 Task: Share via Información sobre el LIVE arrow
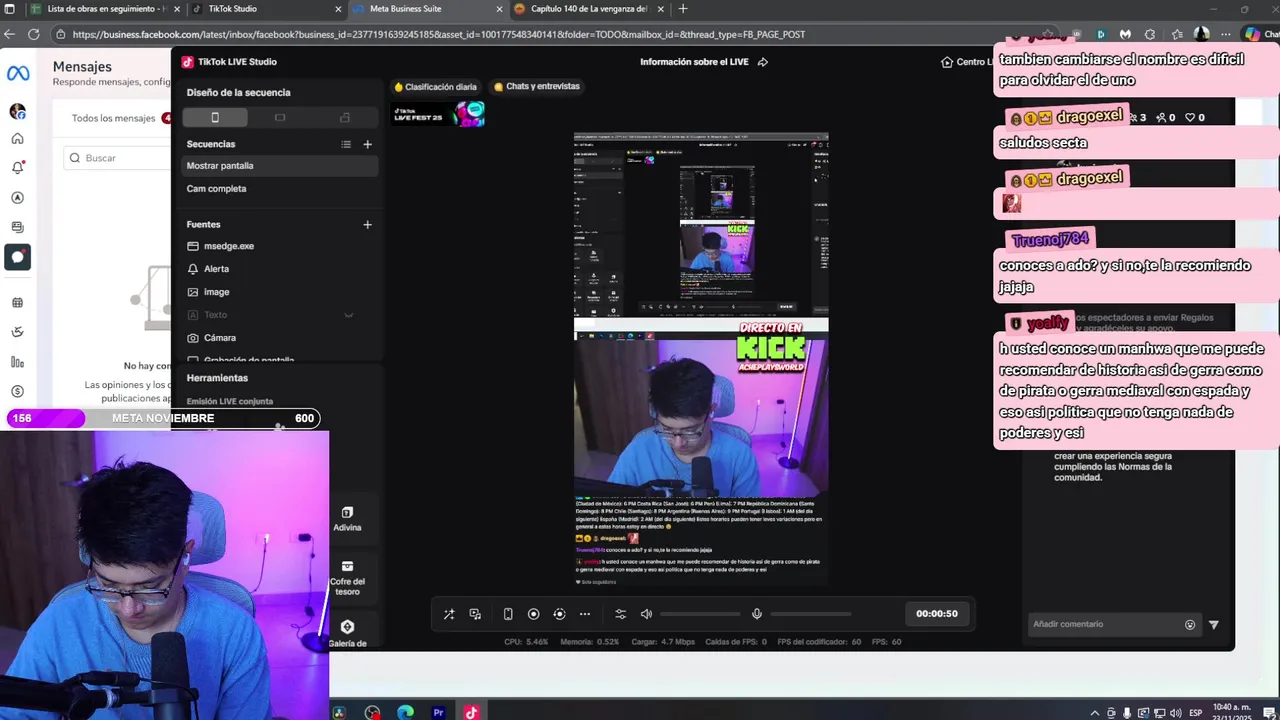pyautogui.click(x=763, y=62)
